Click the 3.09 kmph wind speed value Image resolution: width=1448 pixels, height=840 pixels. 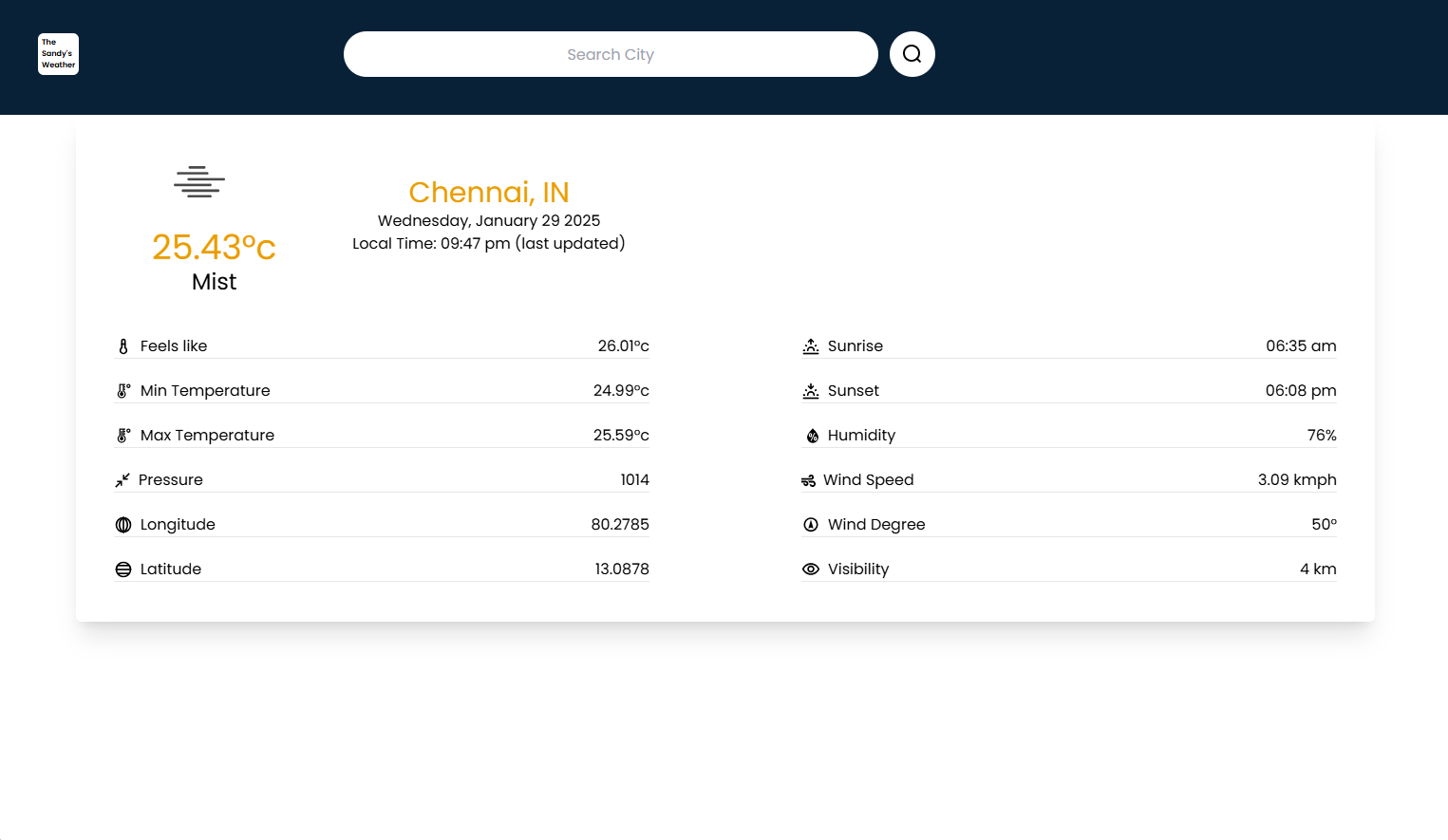coord(1296,480)
